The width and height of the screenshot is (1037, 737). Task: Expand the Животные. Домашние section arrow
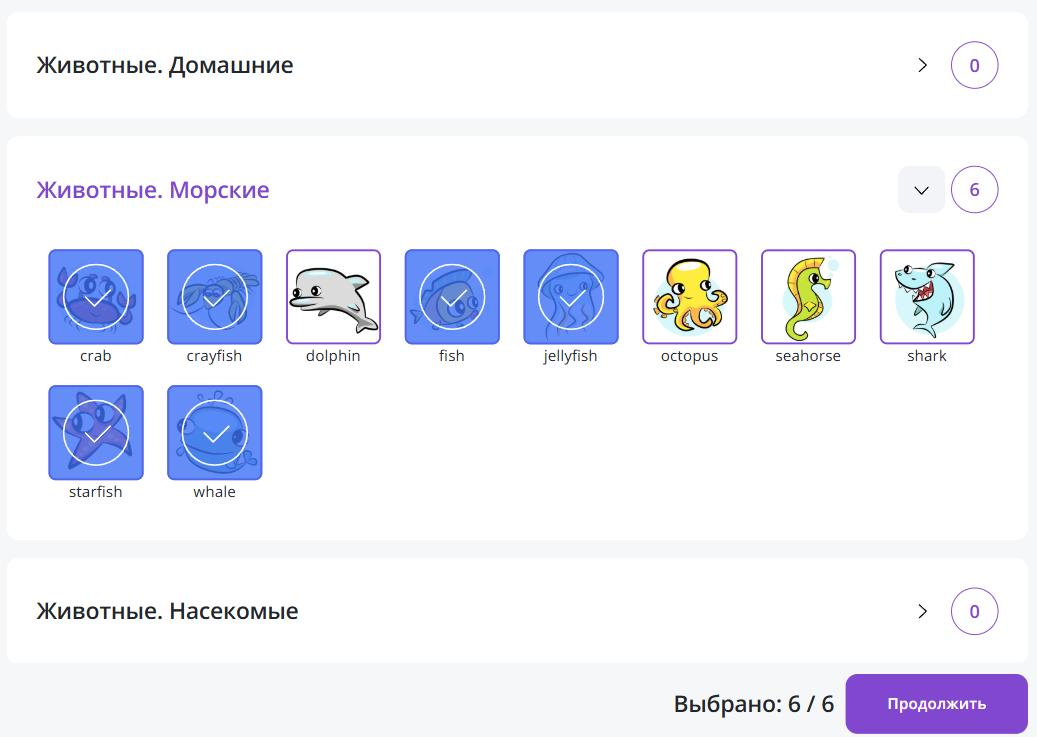[x=922, y=65]
